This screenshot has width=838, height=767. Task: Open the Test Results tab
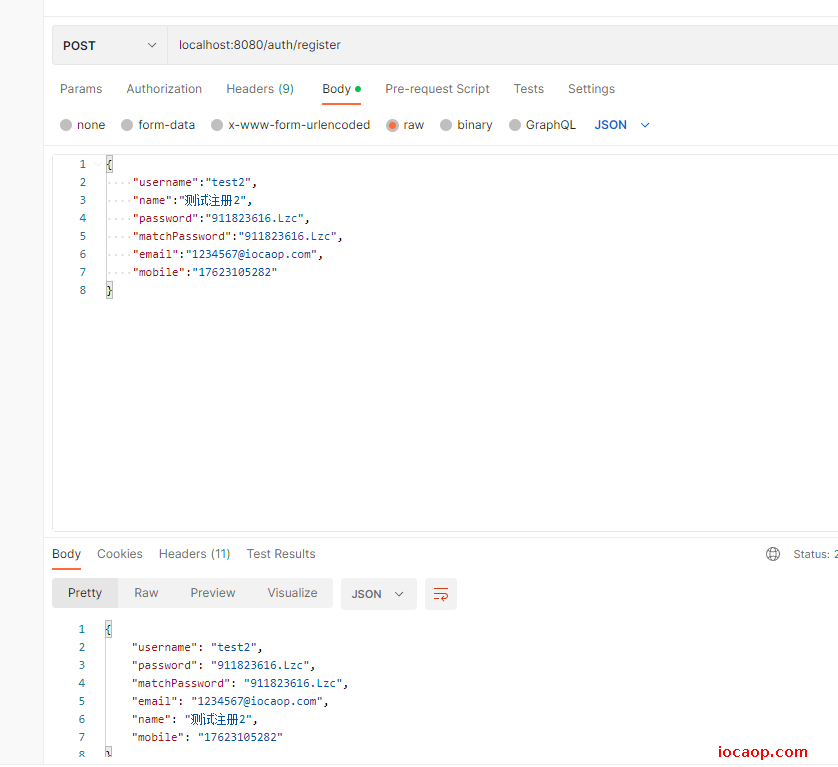tap(281, 554)
